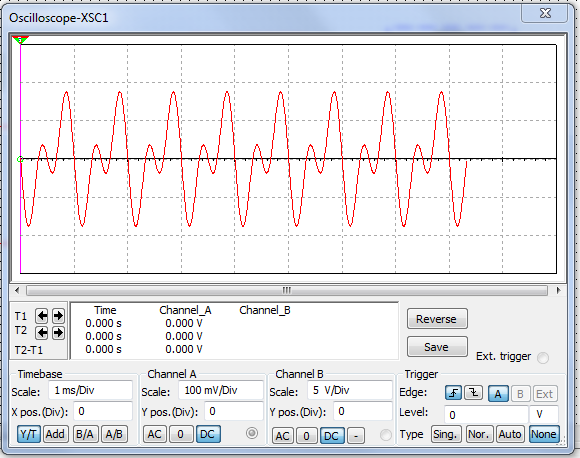Screen dimensions: 580x458
Task: Move cursor T1 left with arrow
Action: 42,316
